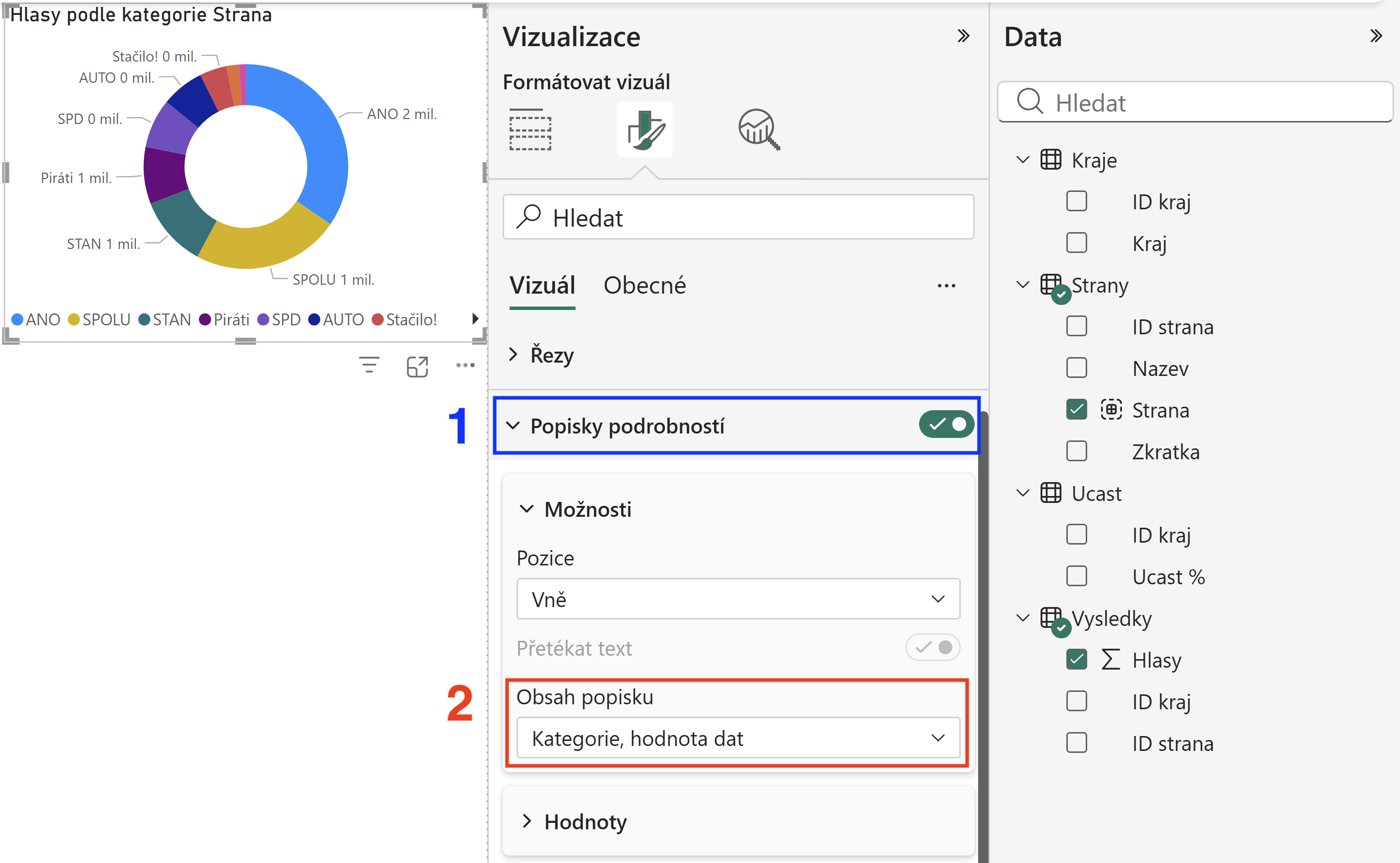Check the Ucast % field checkbox
Viewport: 1400px width, 863px height.
[x=1077, y=576]
